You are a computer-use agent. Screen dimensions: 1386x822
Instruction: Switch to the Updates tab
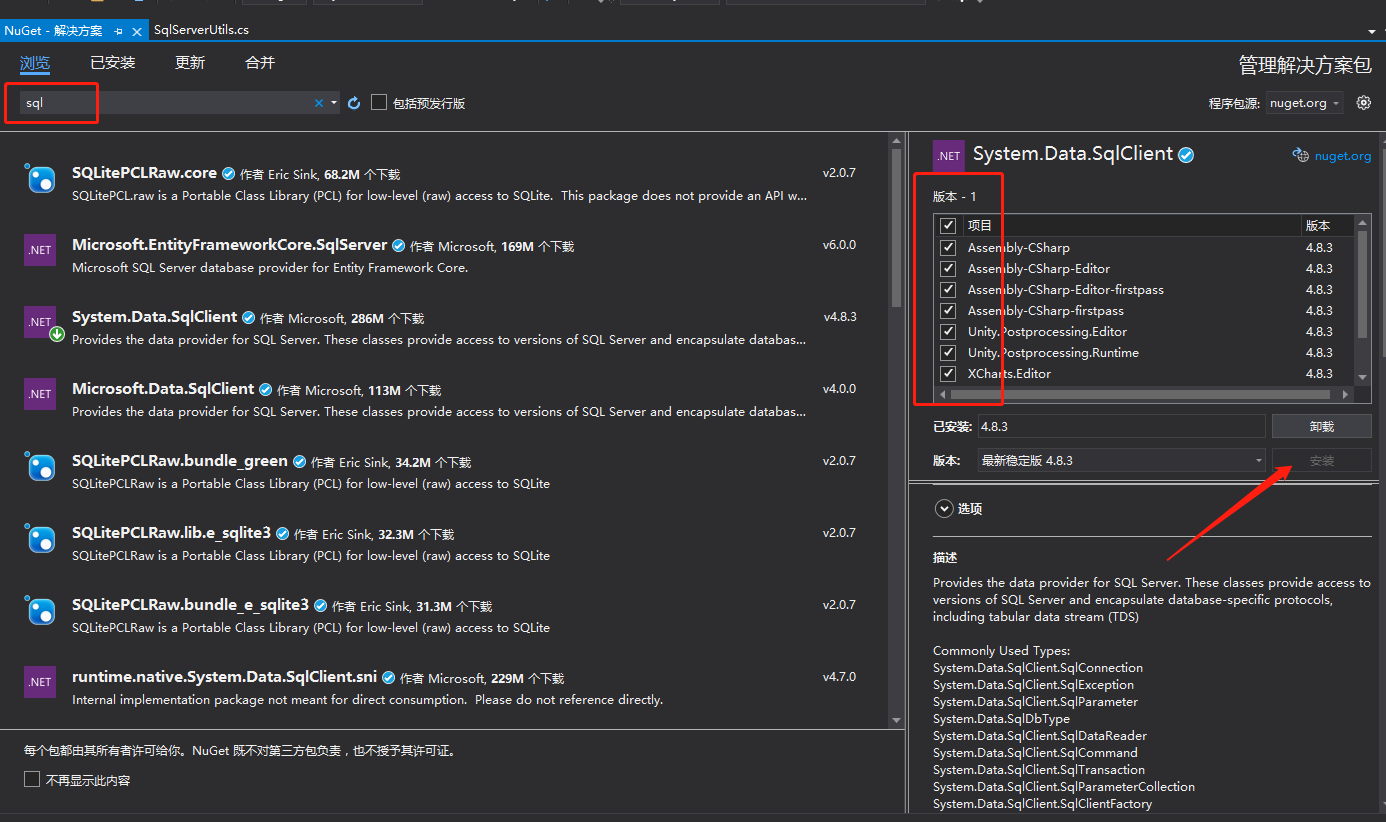[x=190, y=63]
